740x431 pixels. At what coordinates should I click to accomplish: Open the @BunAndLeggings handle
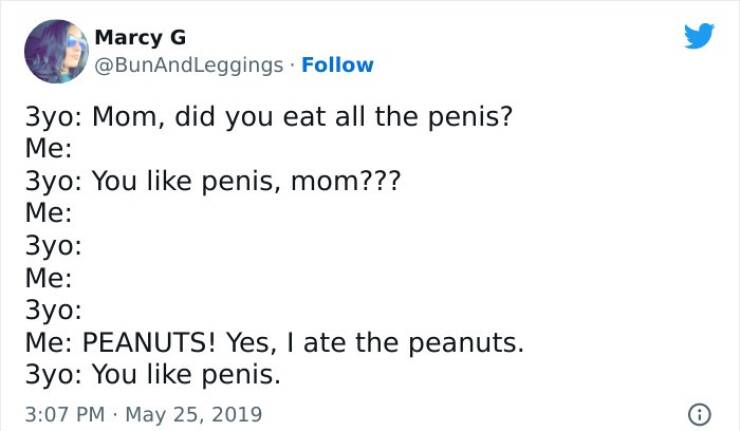click(x=188, y=65)
